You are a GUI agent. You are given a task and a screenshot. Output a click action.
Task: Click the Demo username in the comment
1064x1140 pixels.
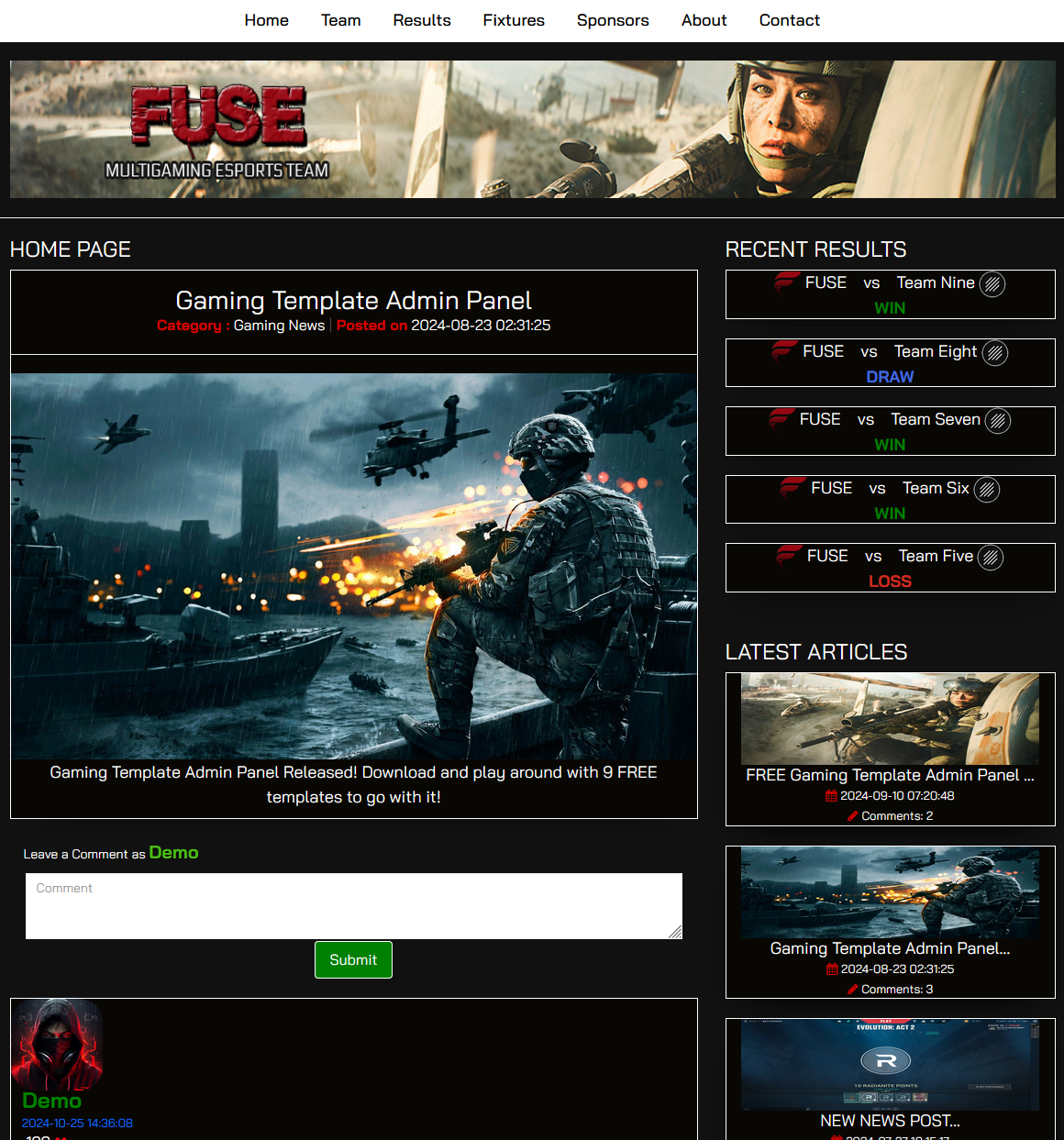click(51, 1101)
